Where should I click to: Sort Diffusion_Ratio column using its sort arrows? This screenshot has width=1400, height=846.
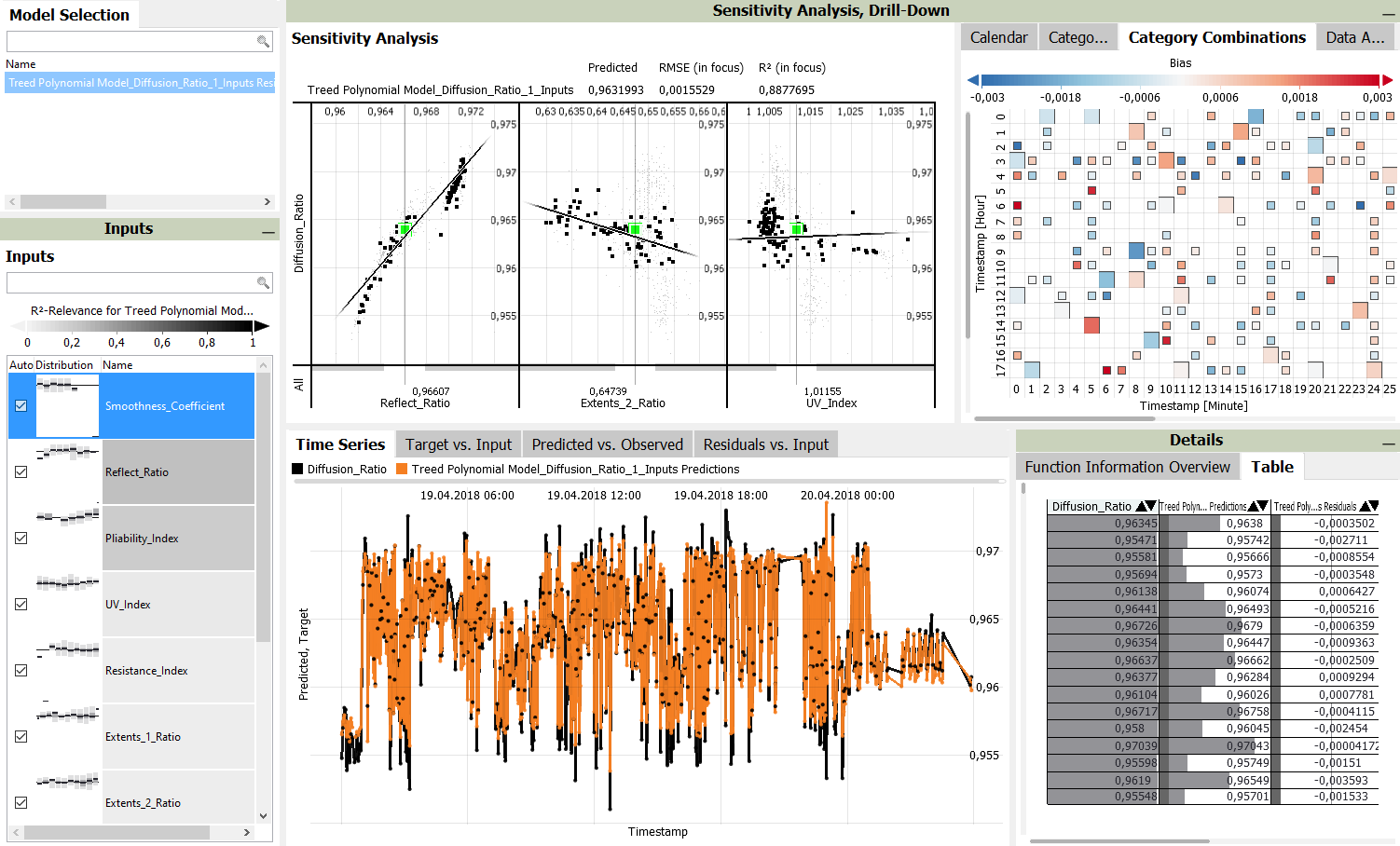1146,506
